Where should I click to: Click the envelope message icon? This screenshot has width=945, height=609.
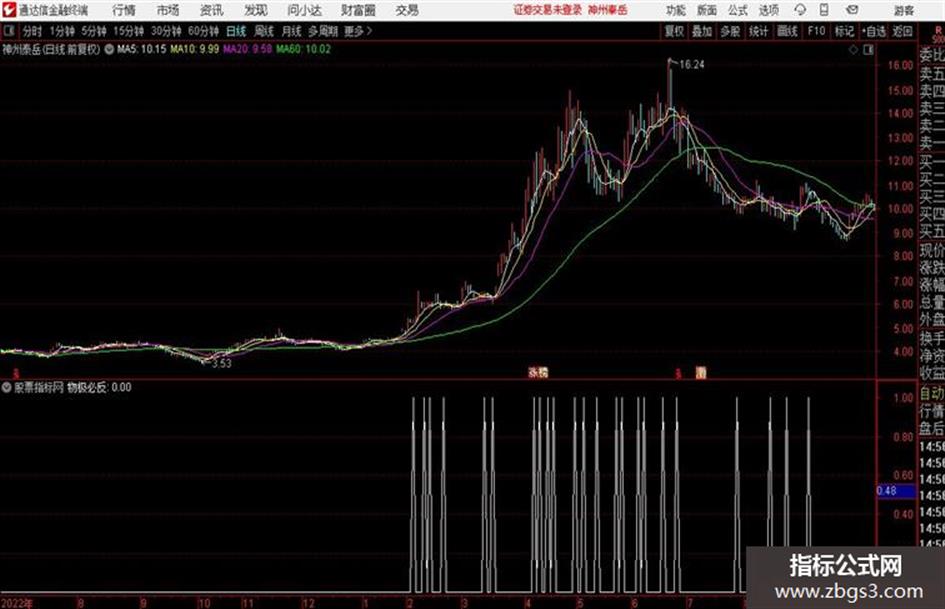coord(852,10)
